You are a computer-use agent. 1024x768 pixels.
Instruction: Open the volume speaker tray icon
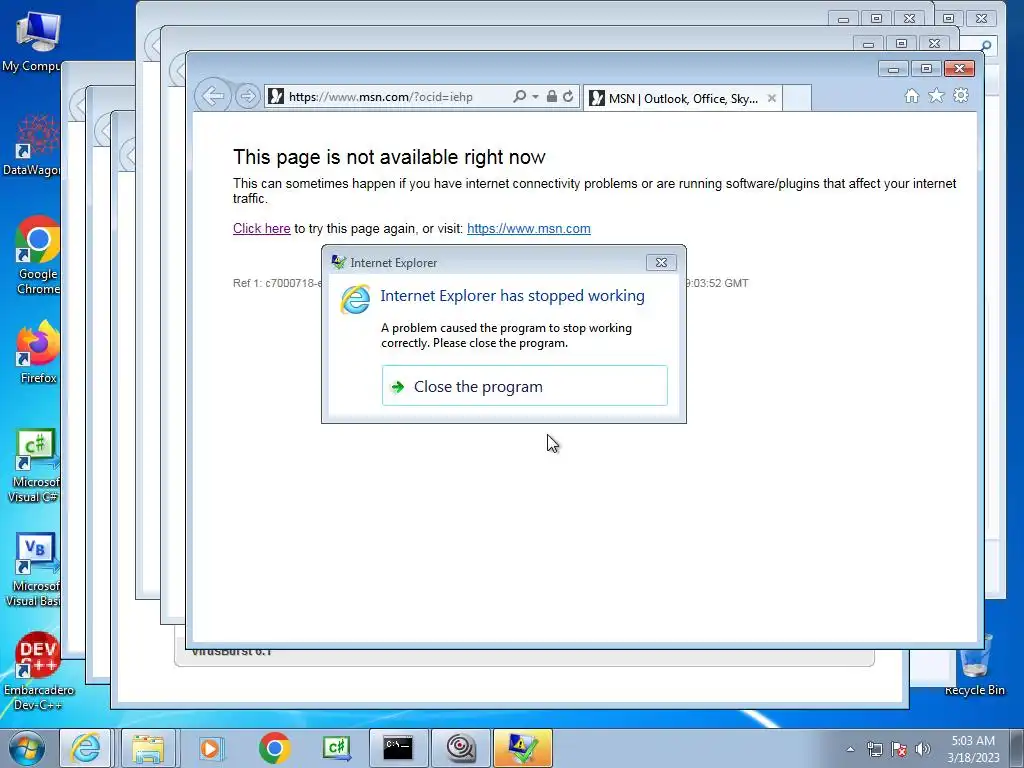tap(923, 749)
